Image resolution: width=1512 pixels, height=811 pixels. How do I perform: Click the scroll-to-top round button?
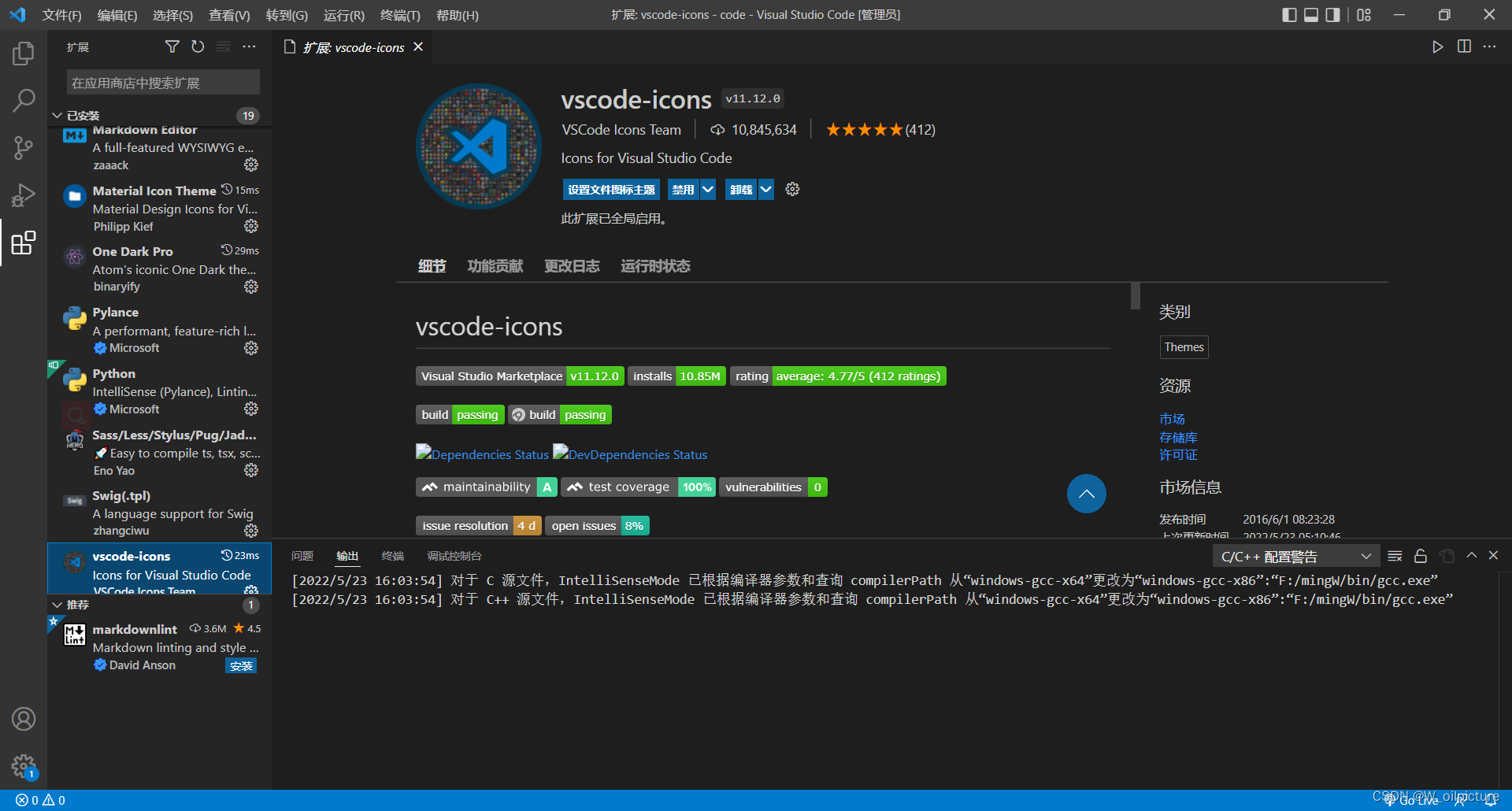1086,494
